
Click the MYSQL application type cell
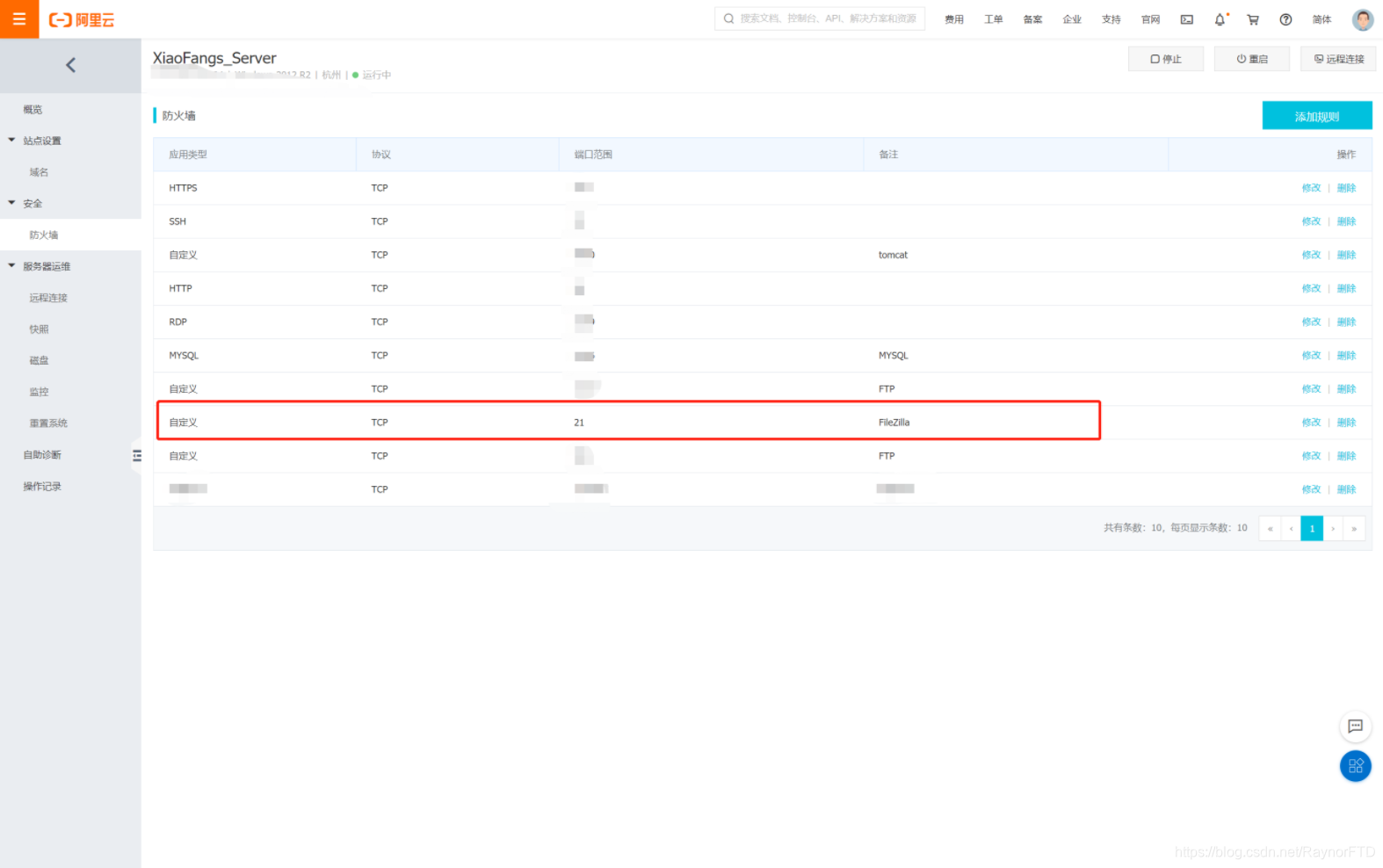[184, 356]
